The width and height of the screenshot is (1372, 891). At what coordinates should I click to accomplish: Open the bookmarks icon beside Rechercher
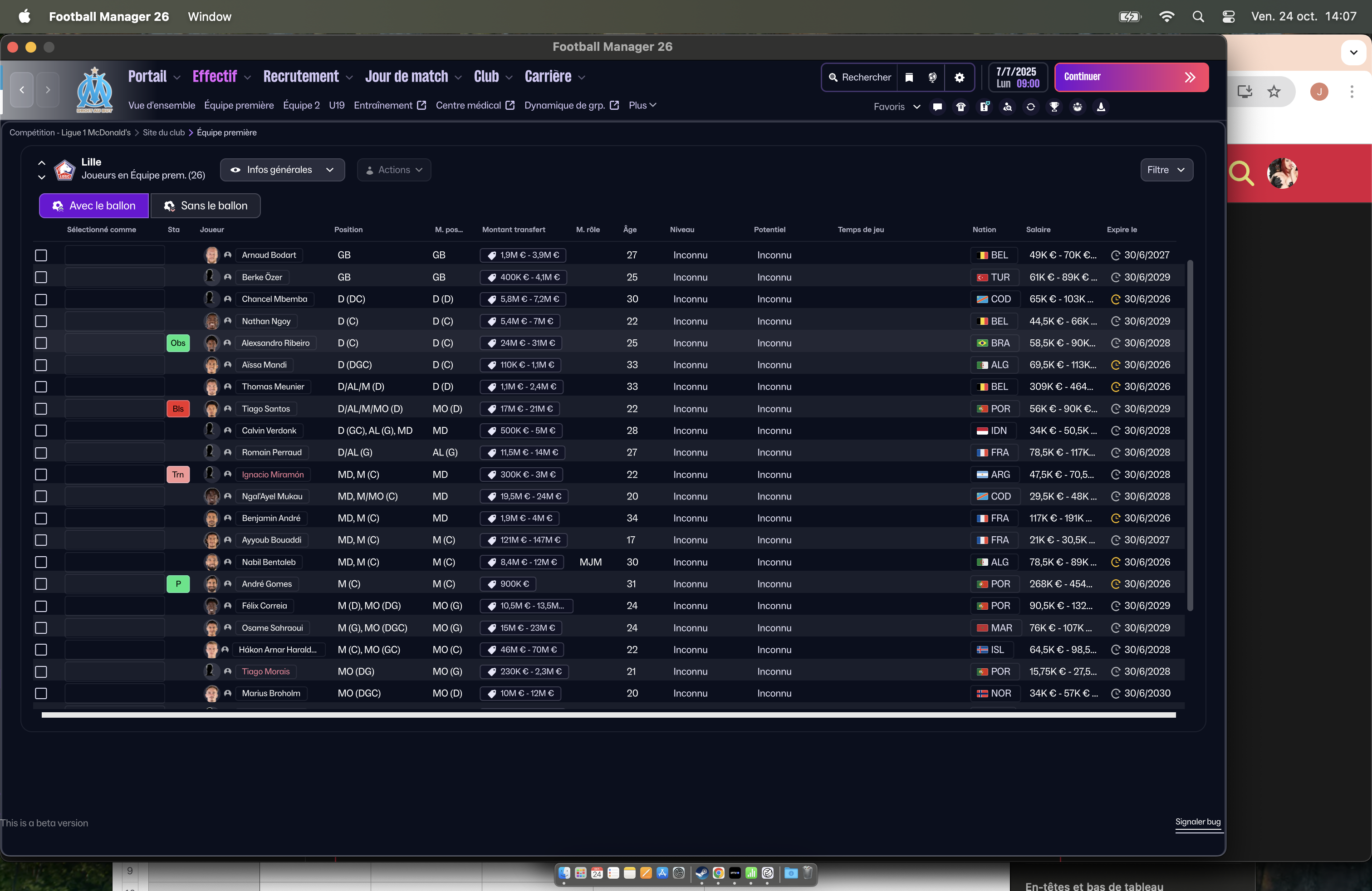point(909,77)
